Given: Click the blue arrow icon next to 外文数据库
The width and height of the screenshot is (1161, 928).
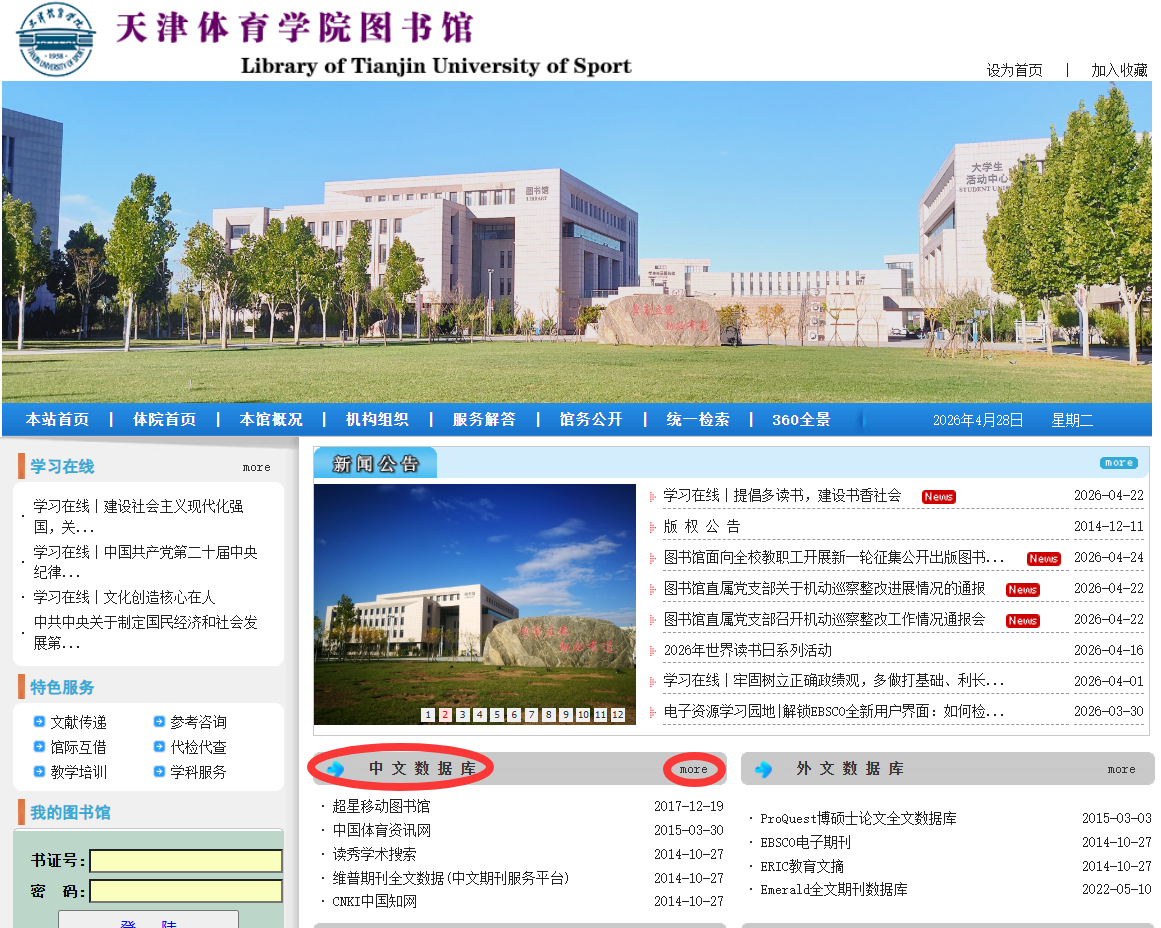Looking at the screenshot, I should pyautogui.click(x=764, y=769).
